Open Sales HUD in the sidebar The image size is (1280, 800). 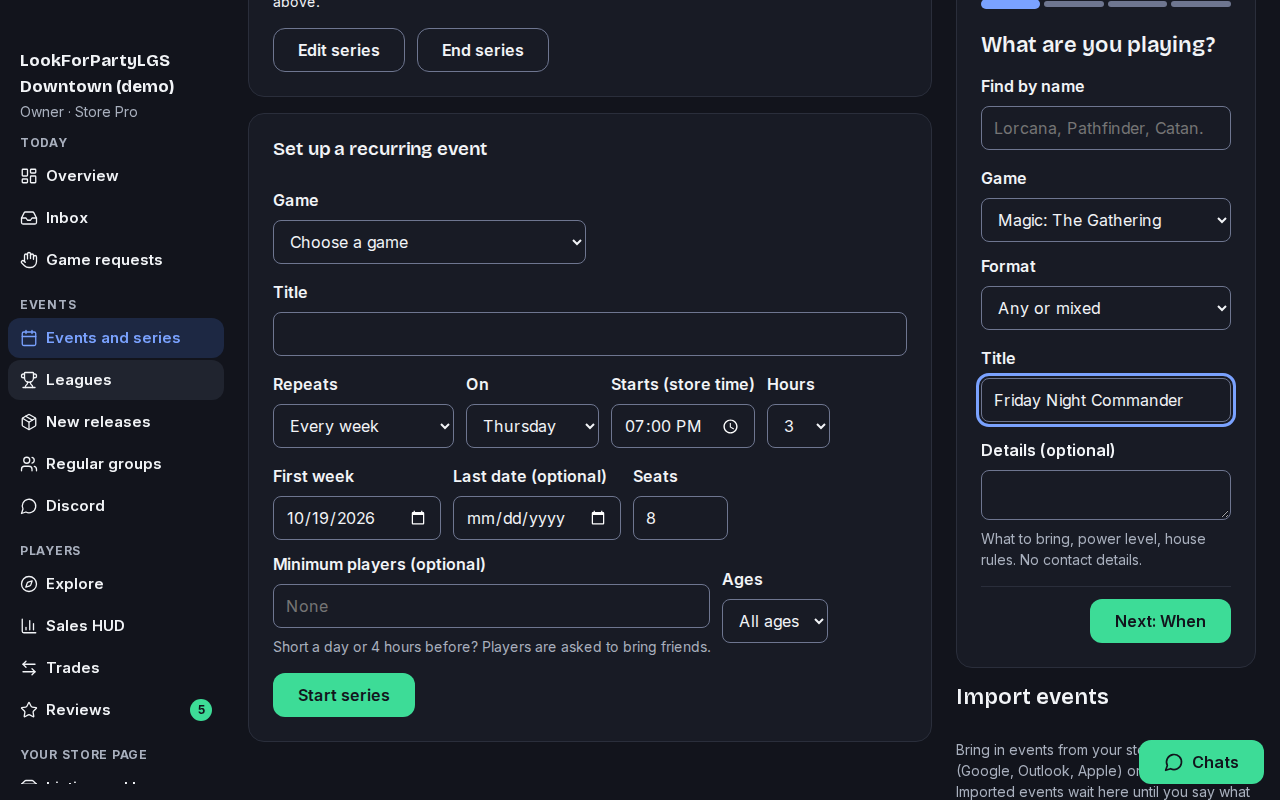pos(116,626)
